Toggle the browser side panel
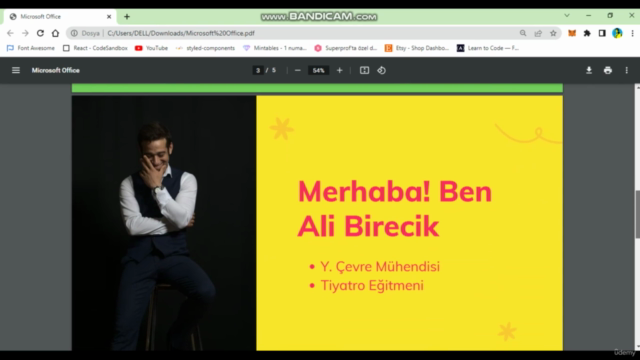 (602, 33)
